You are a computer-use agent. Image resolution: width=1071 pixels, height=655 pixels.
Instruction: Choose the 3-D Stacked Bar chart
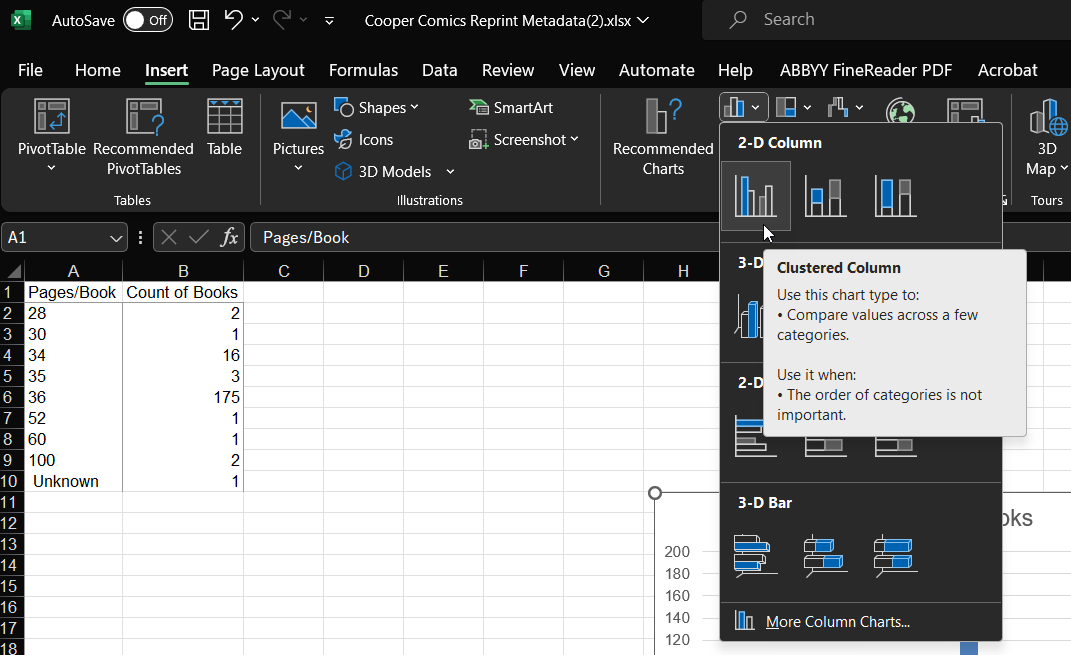pyautogui.click(x=825, y=555)
